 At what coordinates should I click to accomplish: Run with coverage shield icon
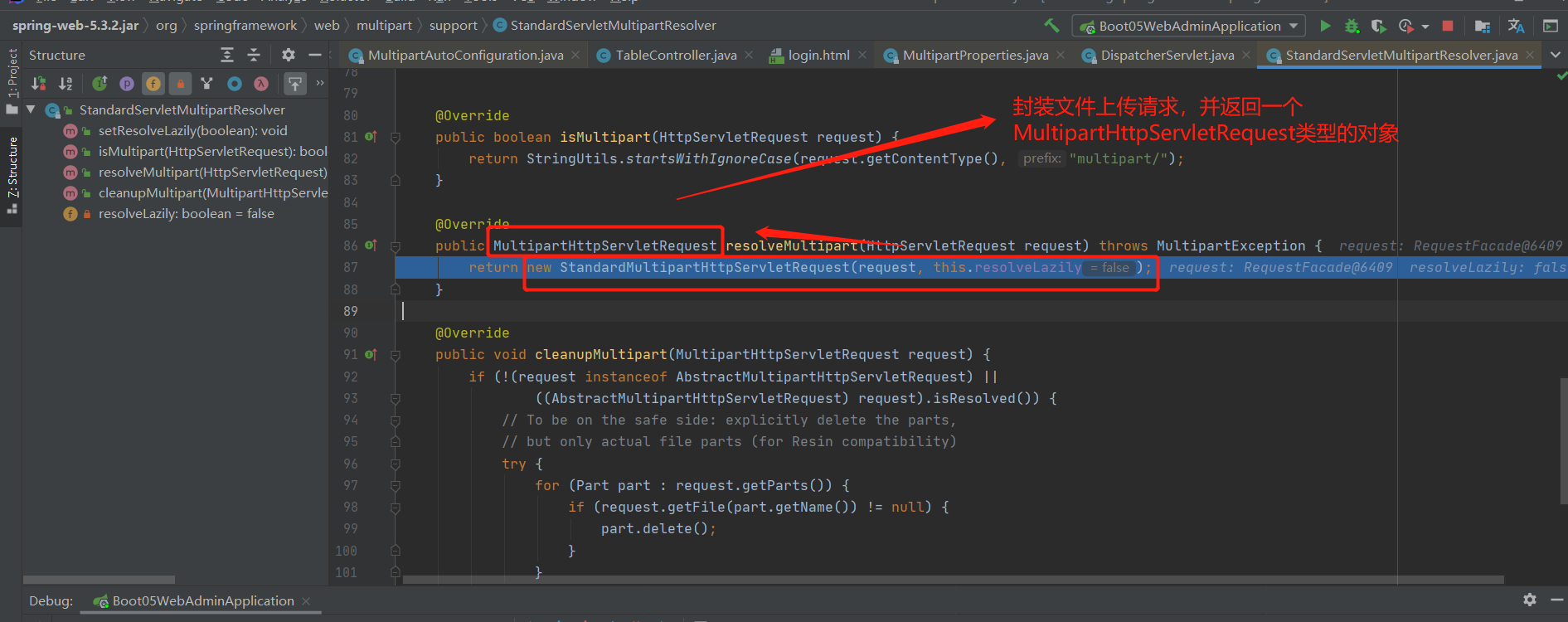click(x=1378, y=26)
